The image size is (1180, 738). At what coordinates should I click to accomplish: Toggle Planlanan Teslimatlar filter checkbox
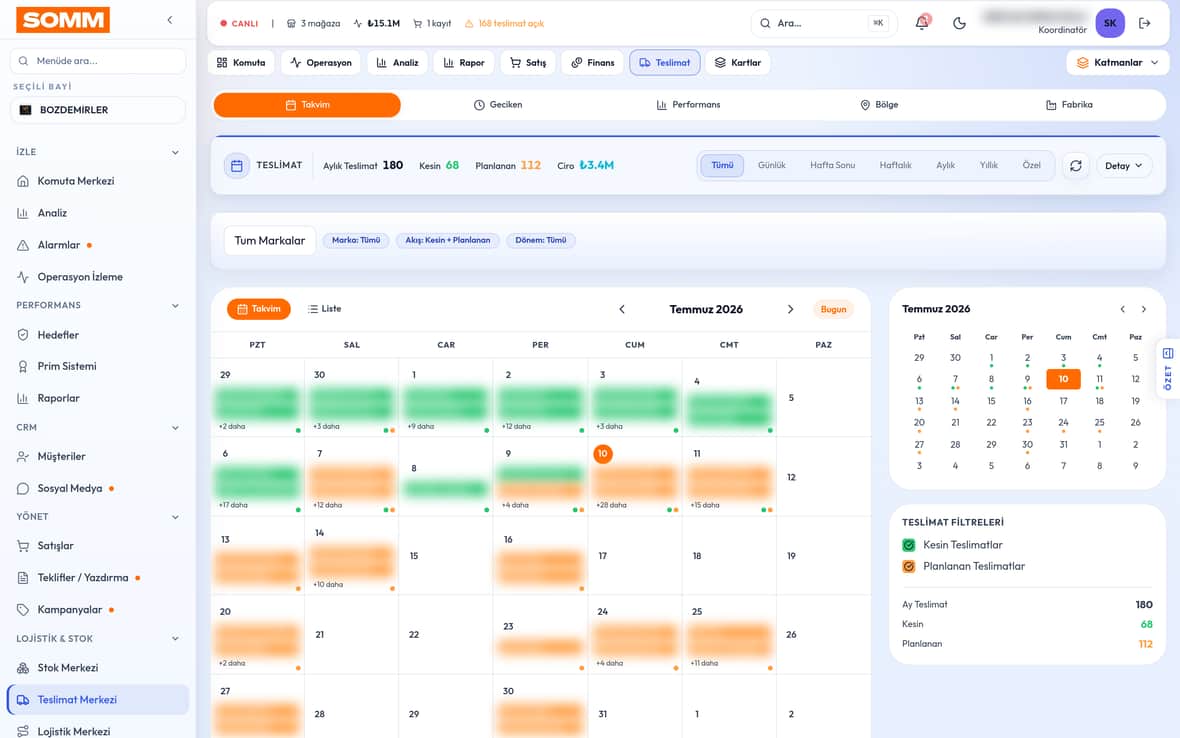tap(908, 566)
